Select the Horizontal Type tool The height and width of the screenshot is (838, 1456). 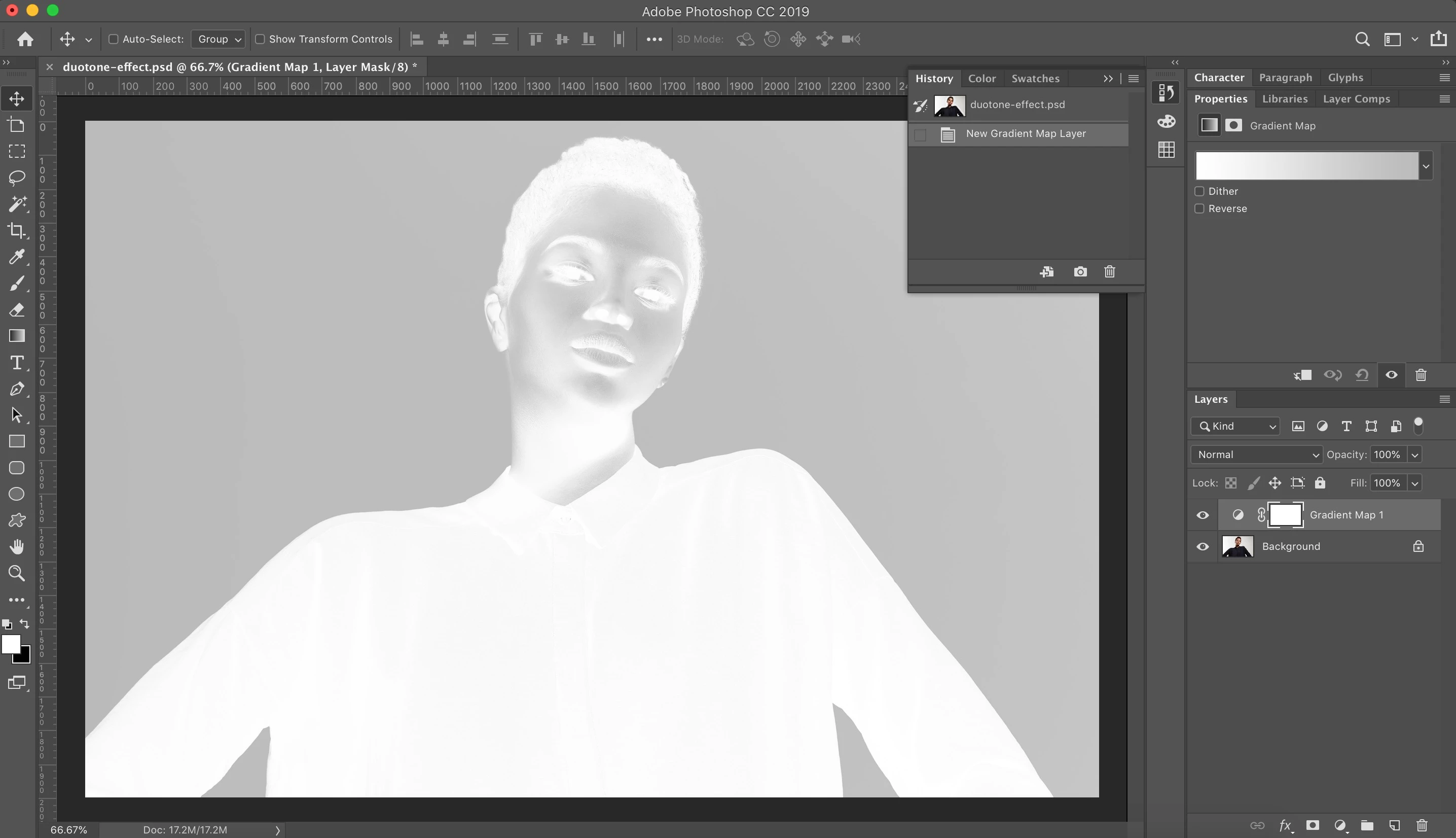(17, 363)
